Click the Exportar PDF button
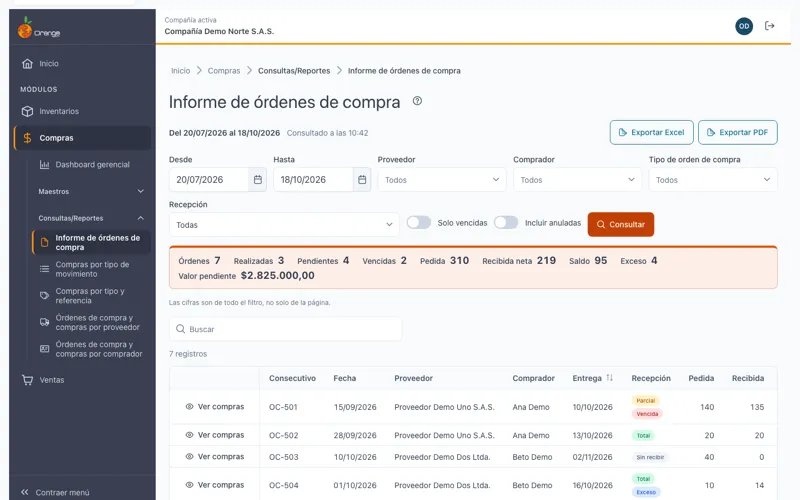Image resolution: width=800 pixels, height=500 pixels. pyautogui.click(x=738, y=132)
